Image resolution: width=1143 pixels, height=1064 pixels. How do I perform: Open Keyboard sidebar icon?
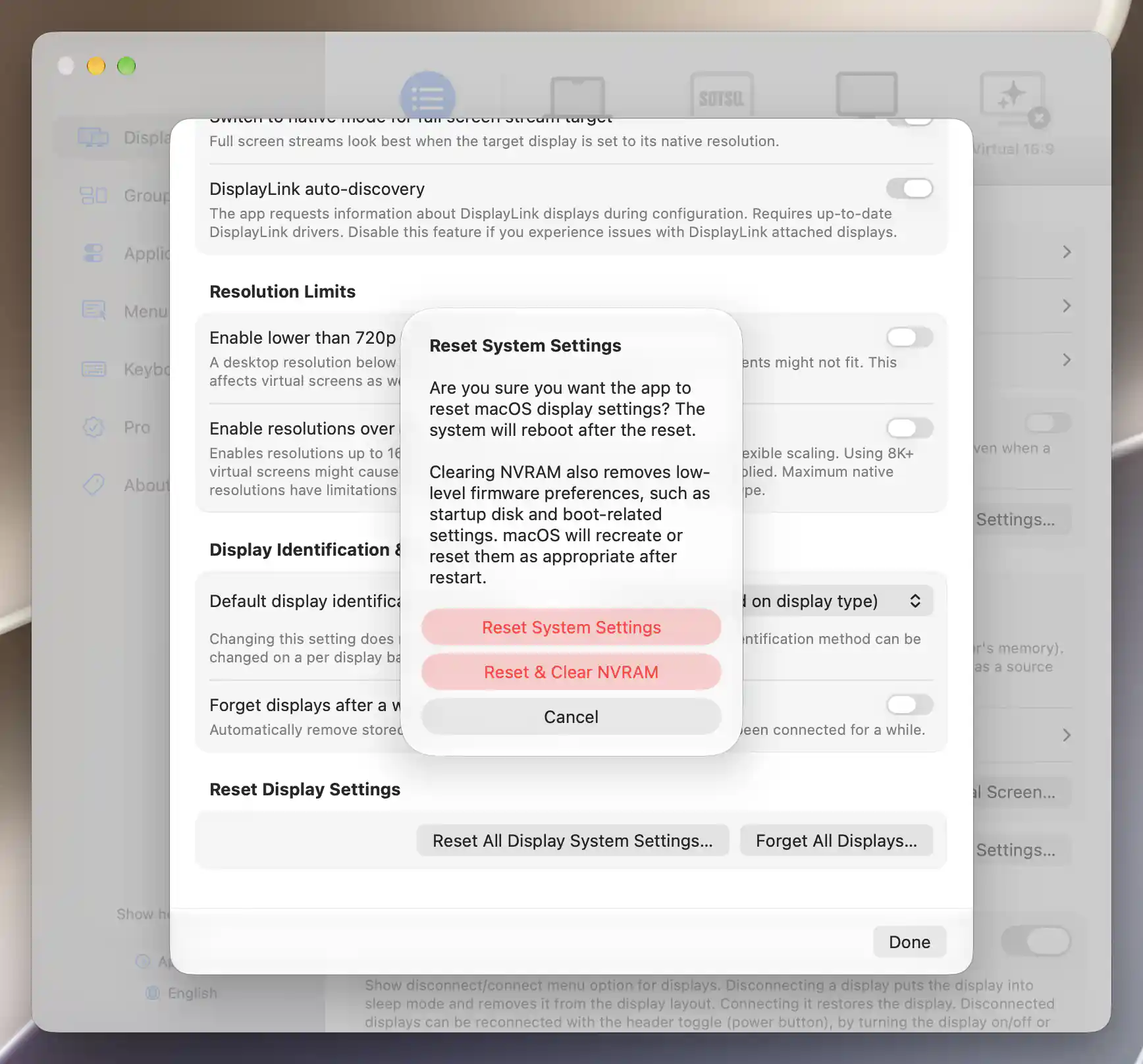(93, 369)
